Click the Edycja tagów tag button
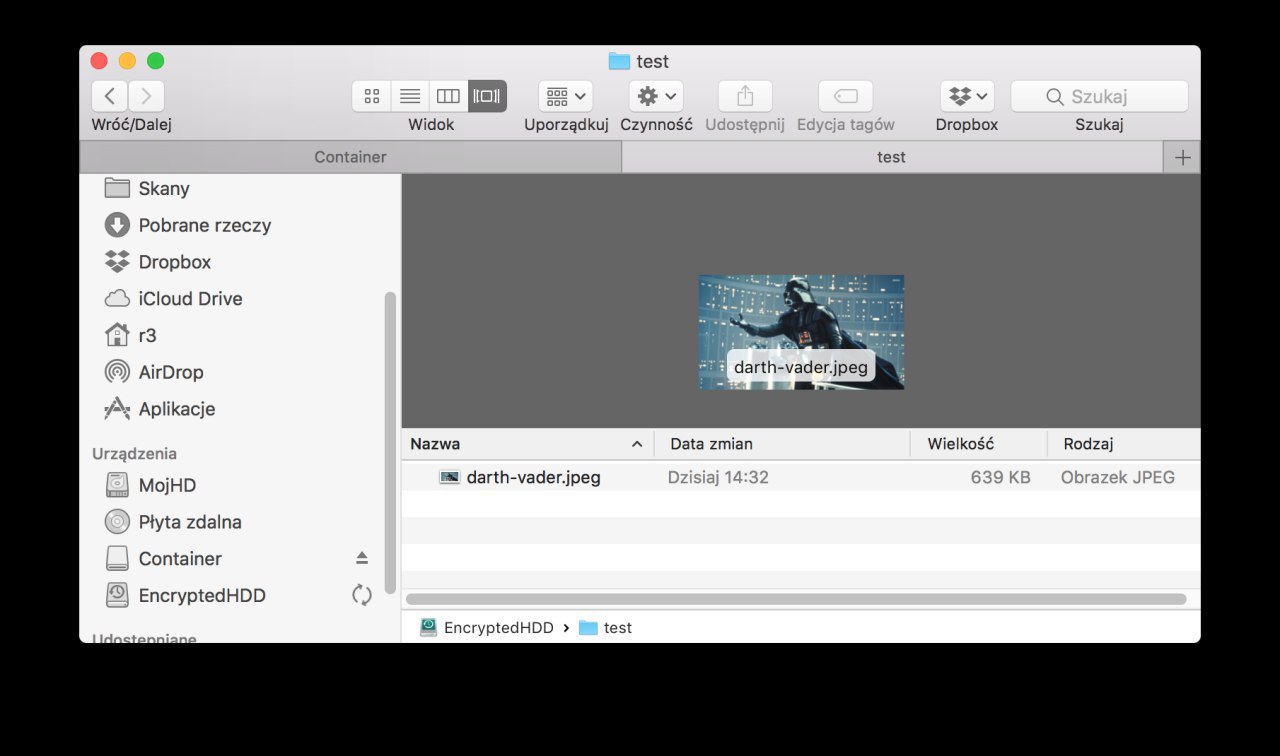The width and height of the screenshot is (1280, 756). [846, 96]
